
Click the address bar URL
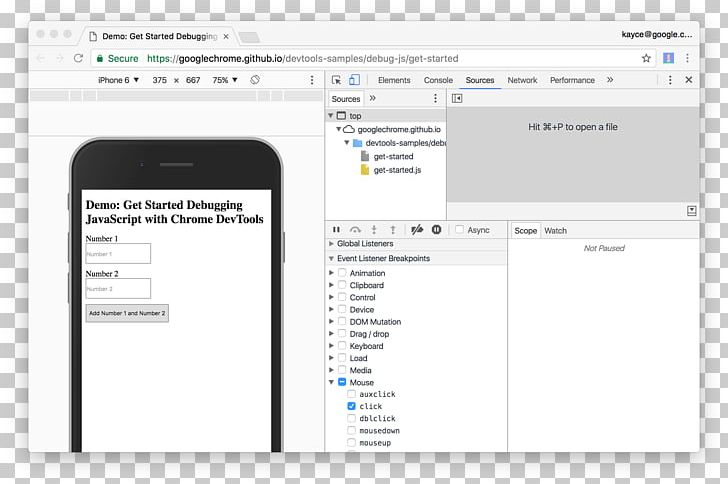click(x=303, y=59)
